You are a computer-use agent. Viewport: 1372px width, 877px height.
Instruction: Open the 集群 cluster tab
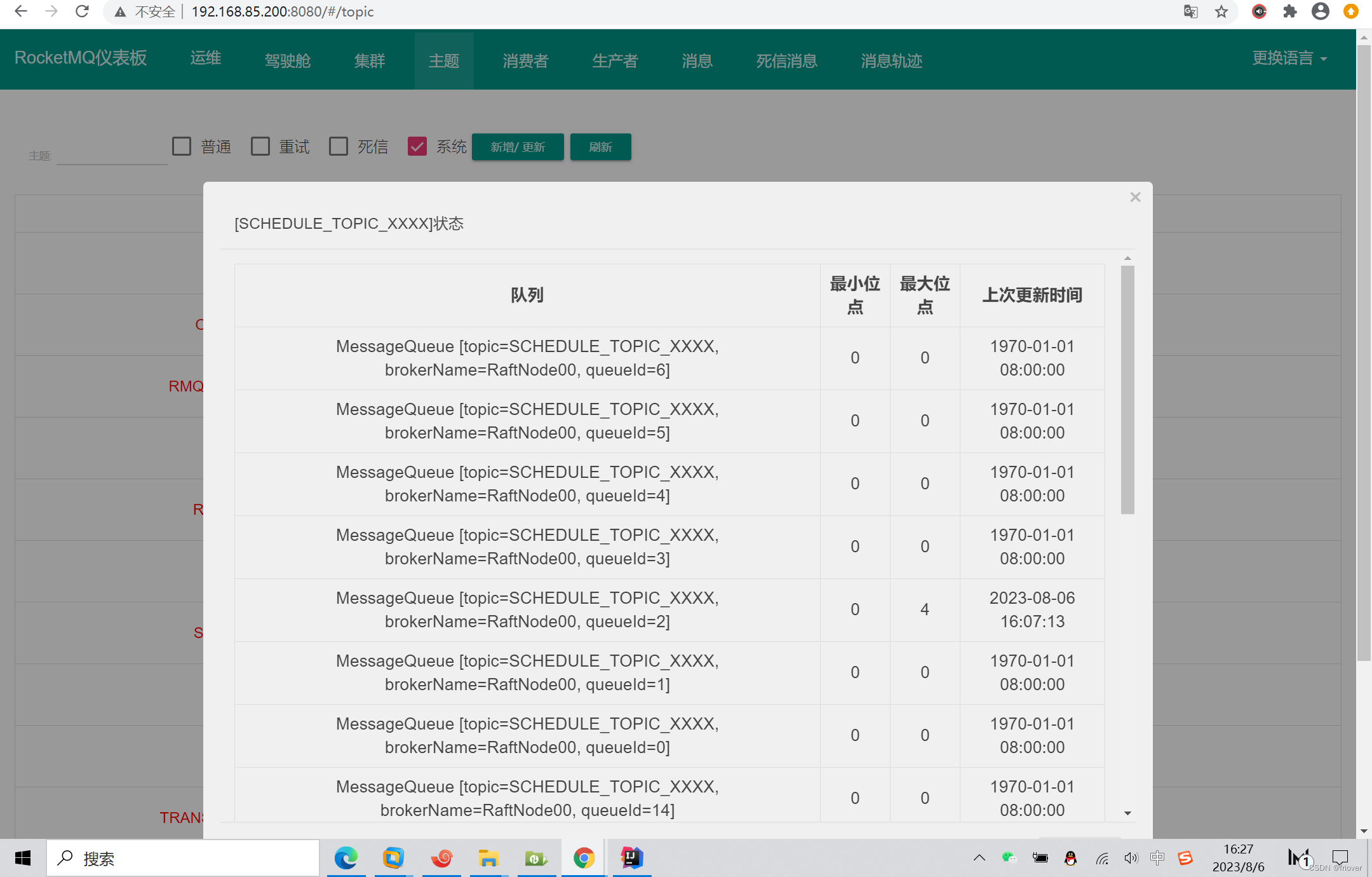pyautogui.click(x=370, y=61)
